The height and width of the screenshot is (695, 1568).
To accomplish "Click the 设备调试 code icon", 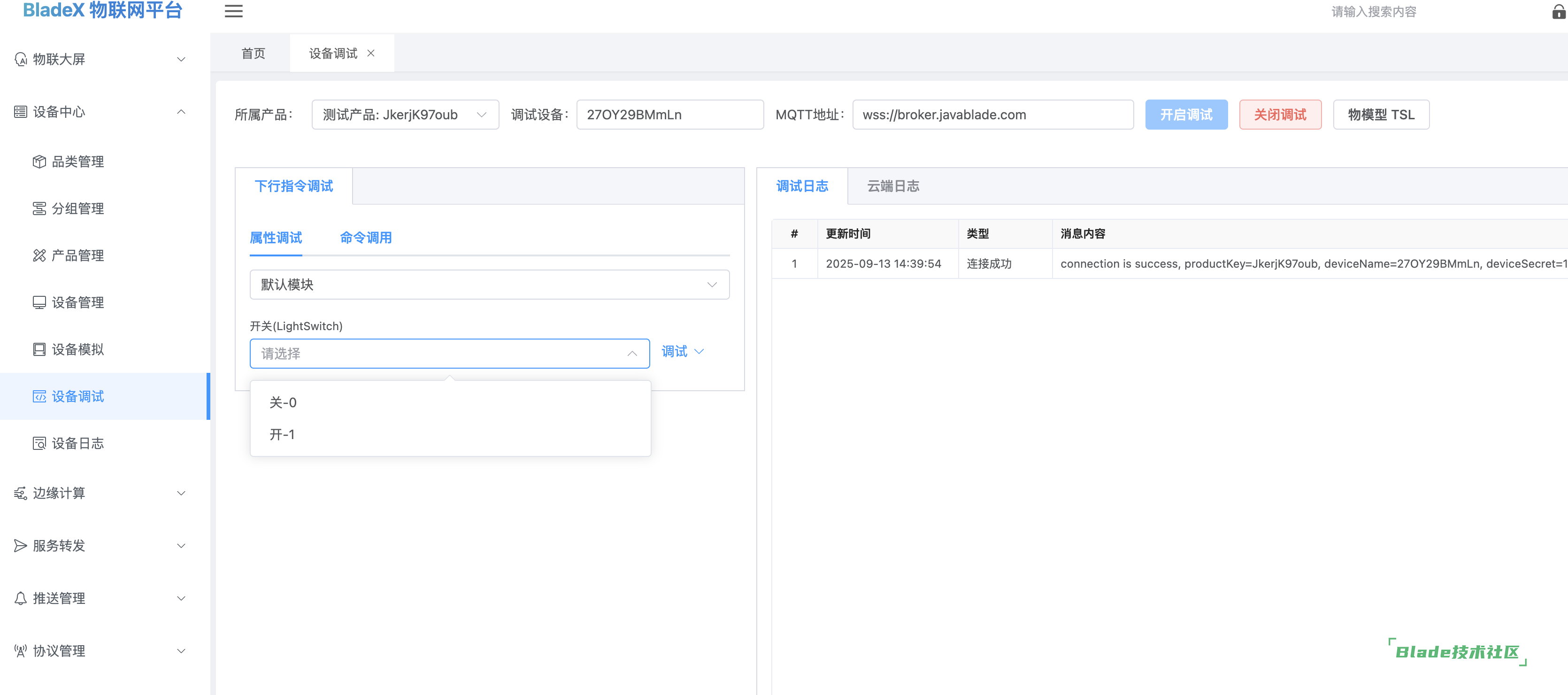I will coord(39,396).
